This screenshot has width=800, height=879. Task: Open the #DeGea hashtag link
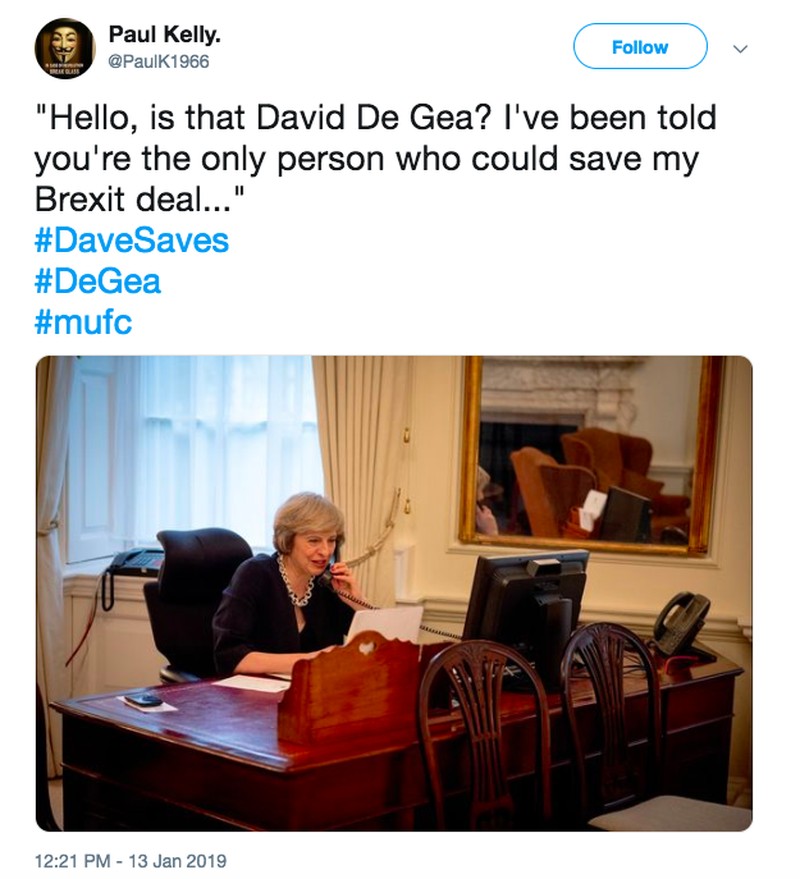[97, 282]
